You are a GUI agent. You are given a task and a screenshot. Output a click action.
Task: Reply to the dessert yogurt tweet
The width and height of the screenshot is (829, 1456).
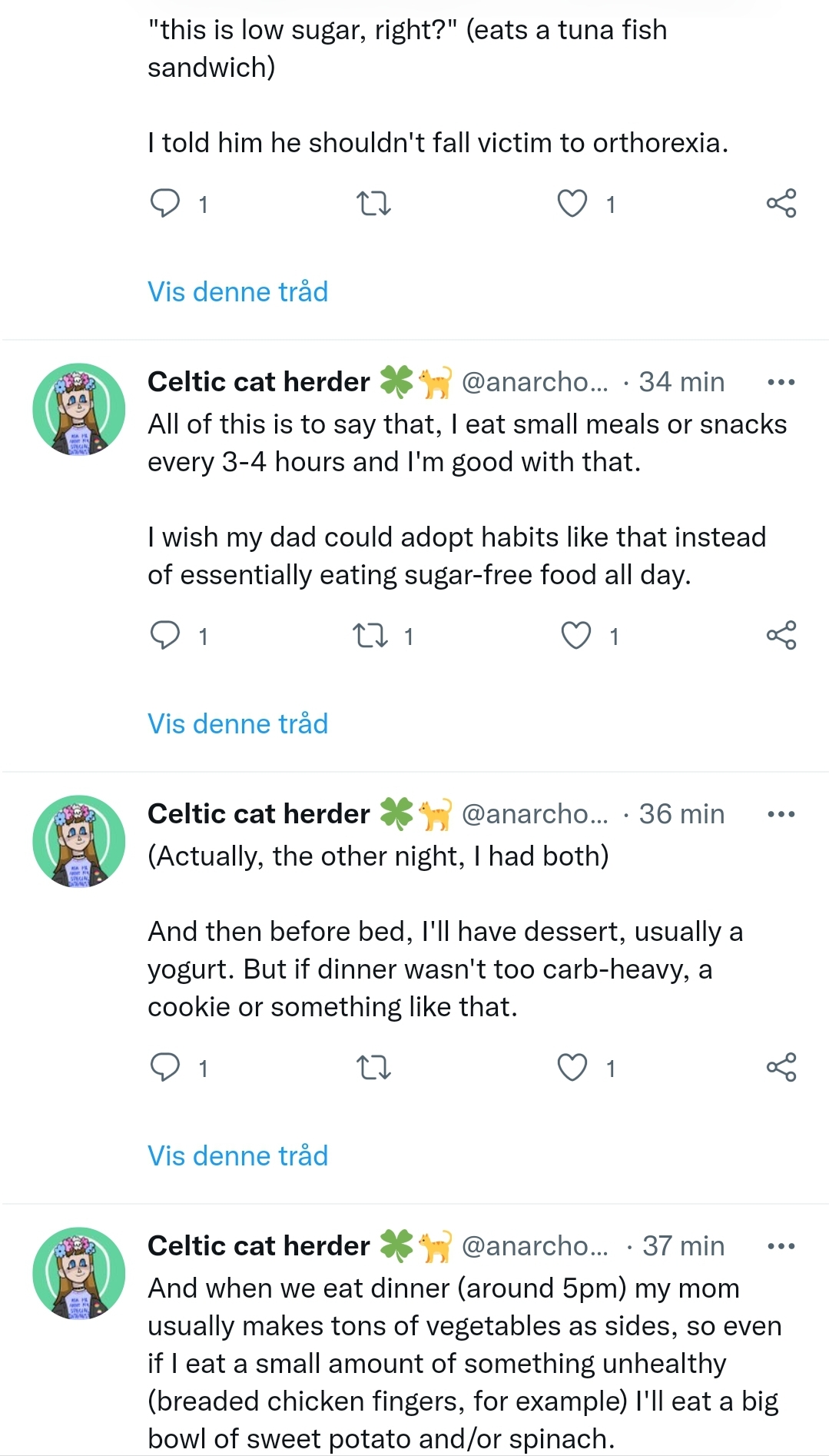[x=165, y=1068]
